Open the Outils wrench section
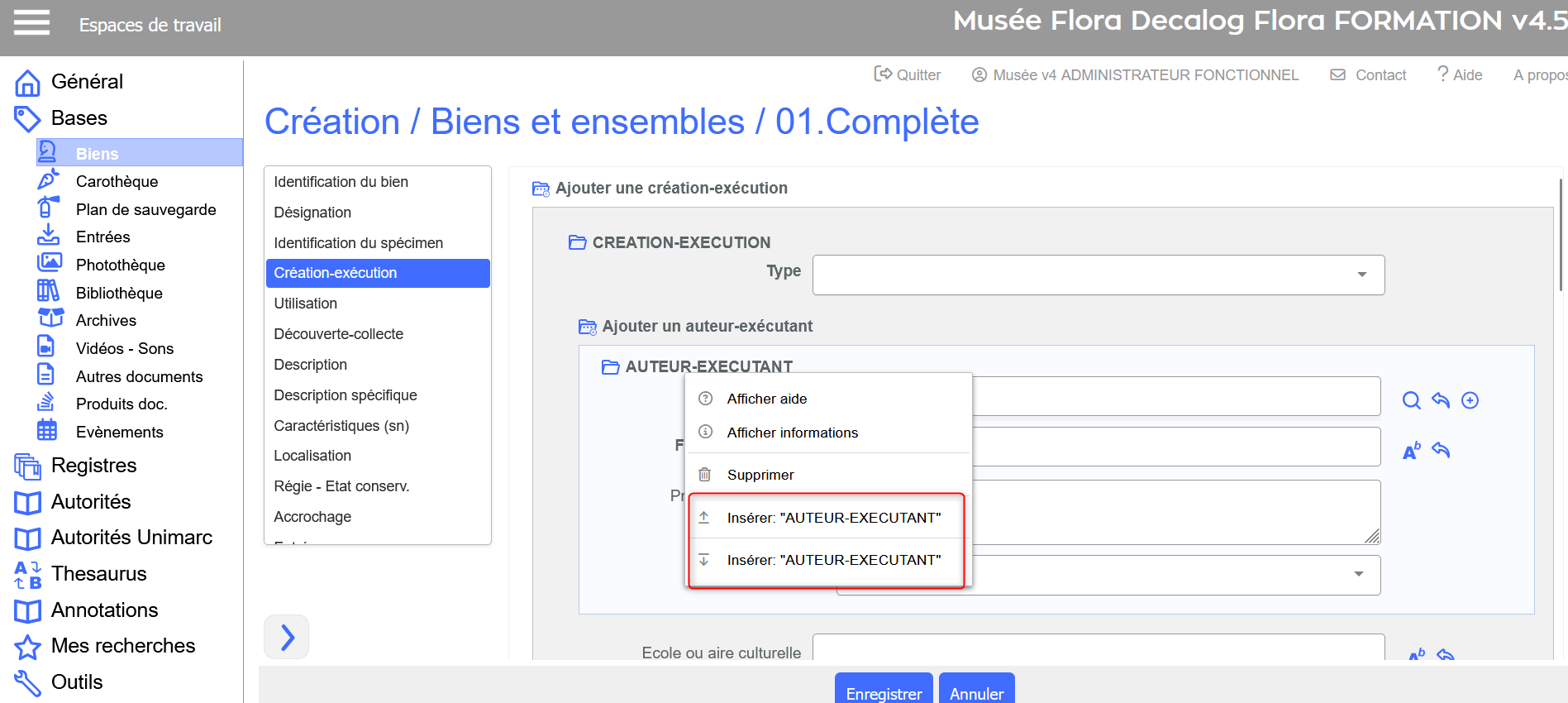 (x=27, y=682)
